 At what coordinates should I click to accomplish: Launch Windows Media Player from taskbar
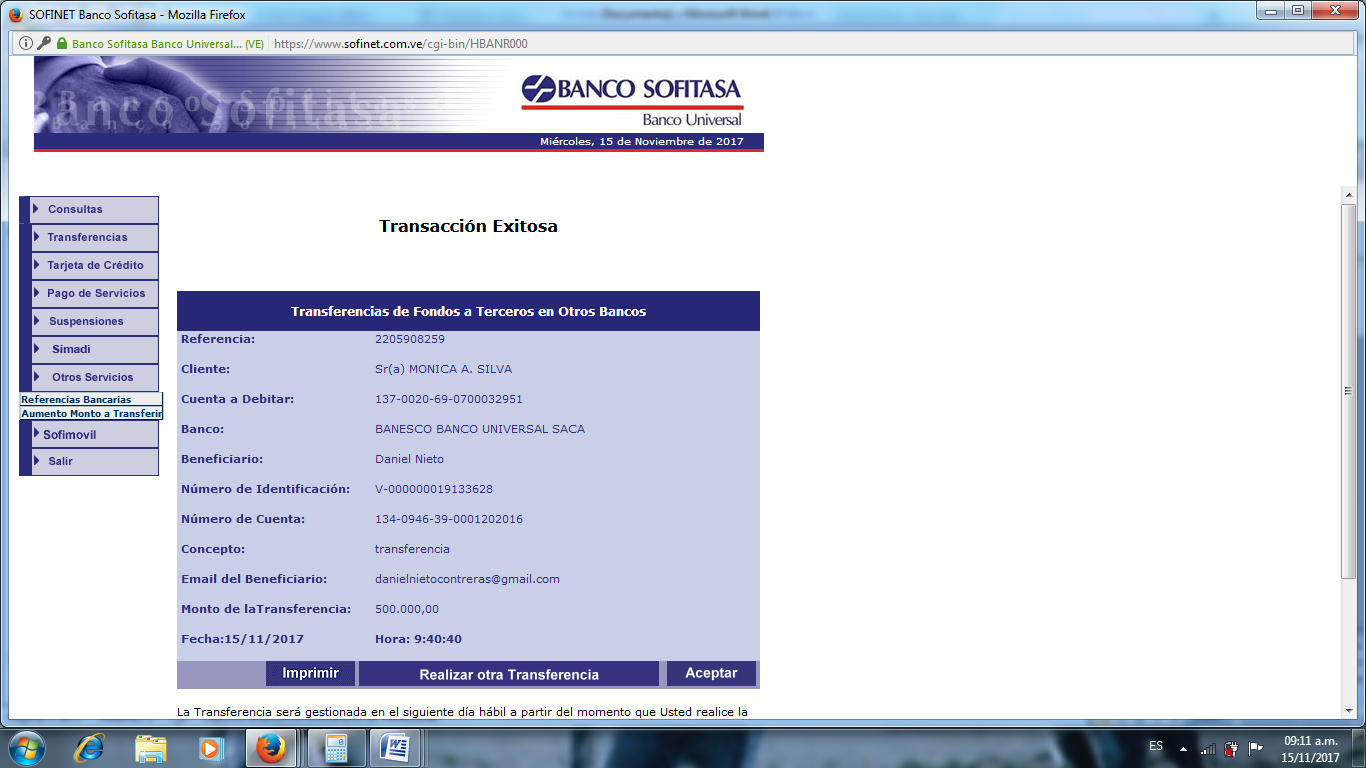pos(210,748)
